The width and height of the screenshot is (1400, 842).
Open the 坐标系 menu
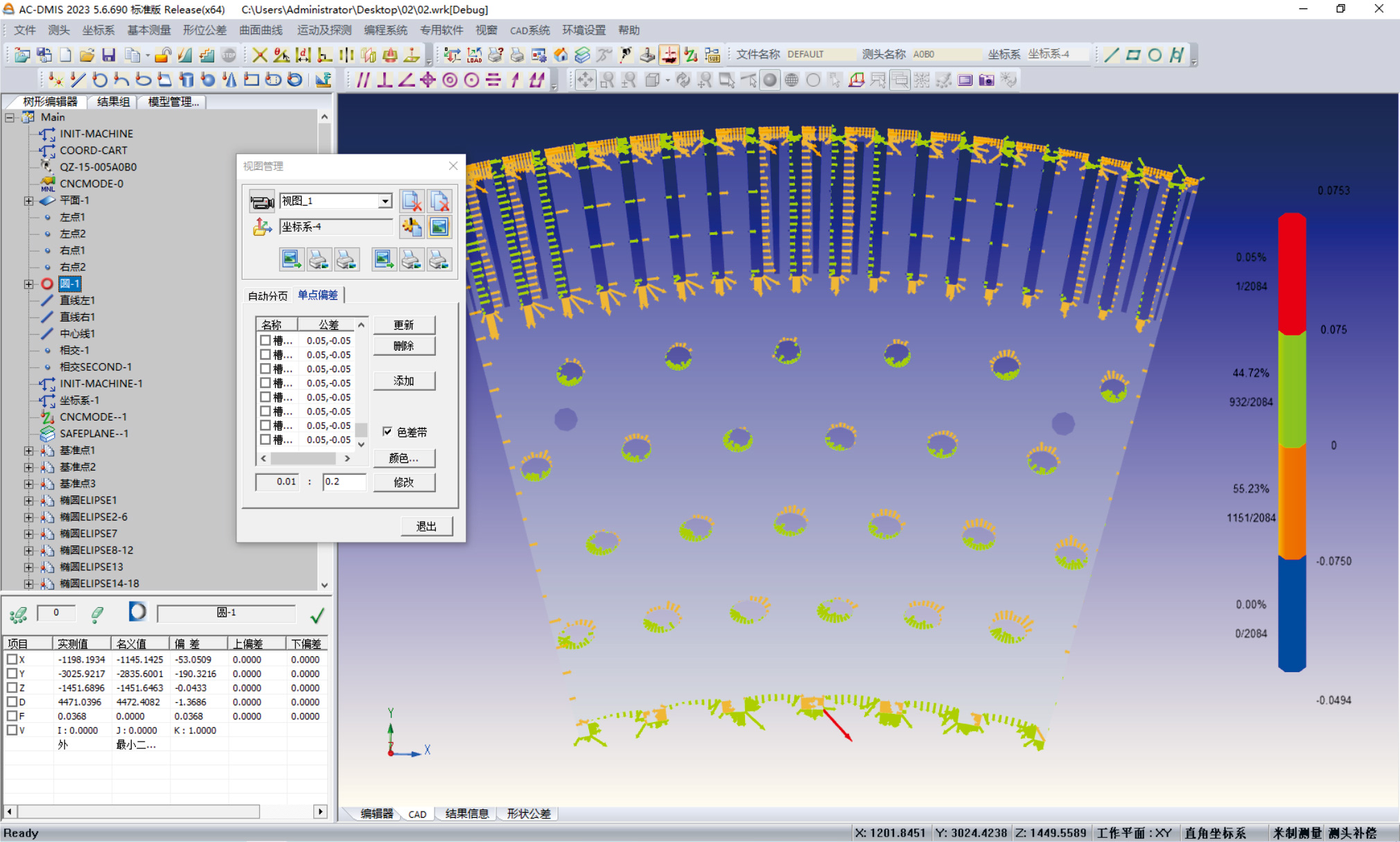pos(98,30)
